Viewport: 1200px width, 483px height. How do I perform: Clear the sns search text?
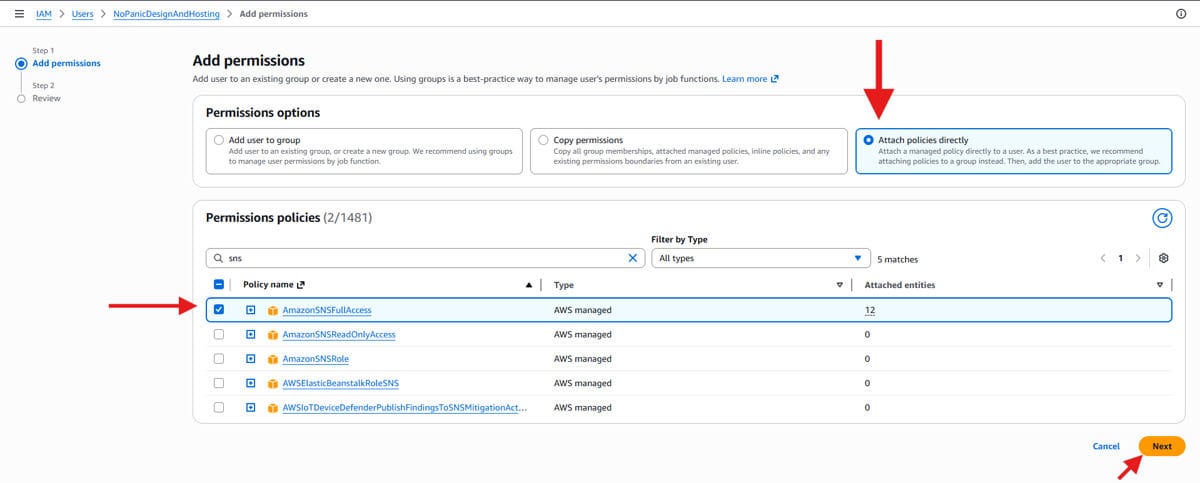pos(632,258)
